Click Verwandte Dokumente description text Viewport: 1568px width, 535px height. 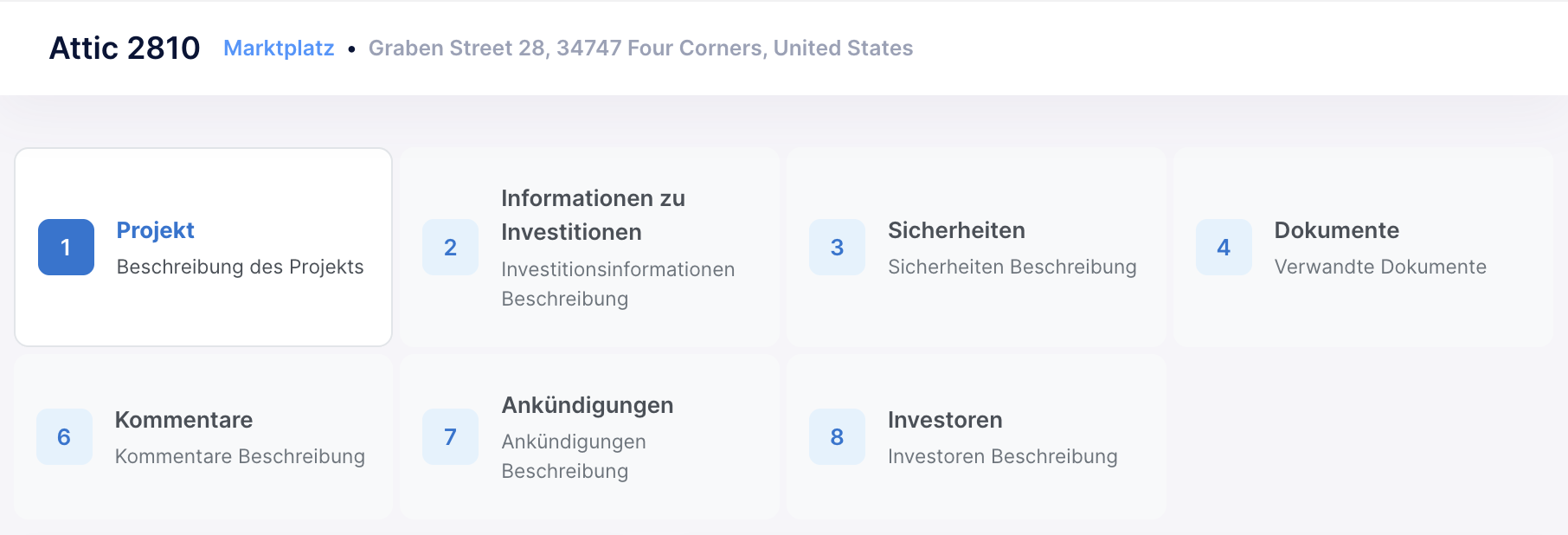point(1380,267)
